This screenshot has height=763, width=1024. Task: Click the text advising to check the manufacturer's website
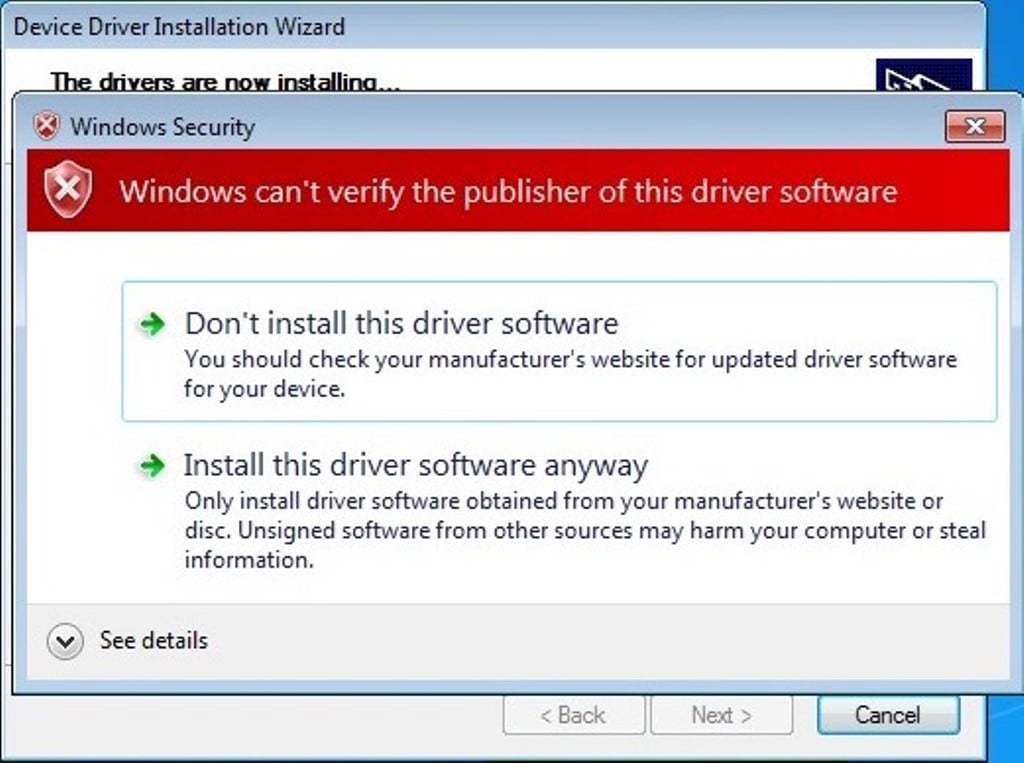point(570,374)
